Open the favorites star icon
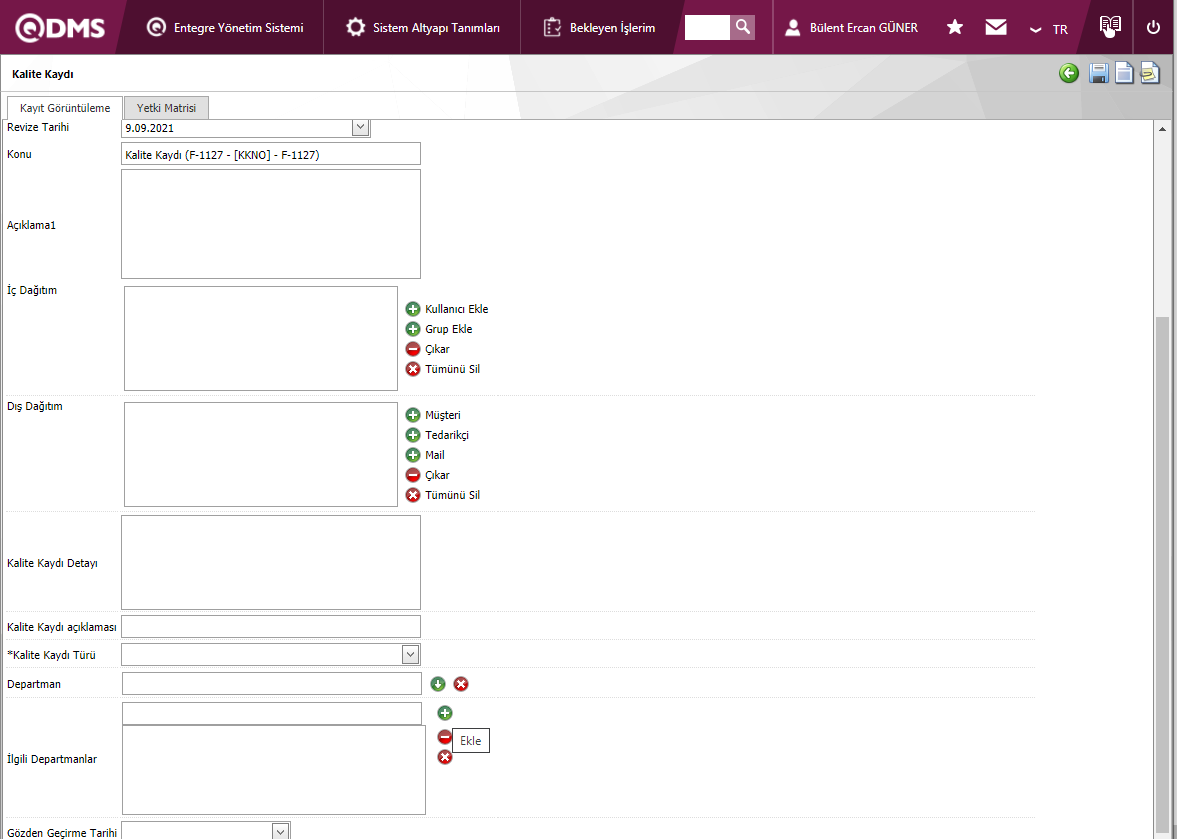 [x=955, y=27]
